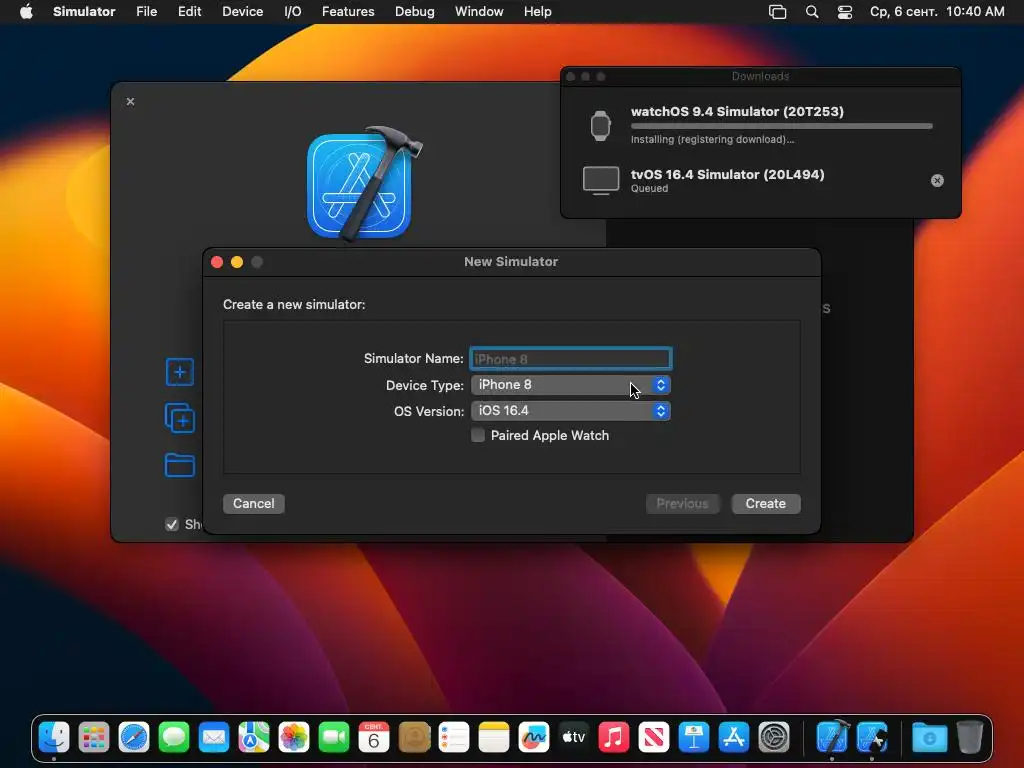The height and width of the screenshot is (768, 1024).
Task: Click the Previous button
Action: coord(682,504)
